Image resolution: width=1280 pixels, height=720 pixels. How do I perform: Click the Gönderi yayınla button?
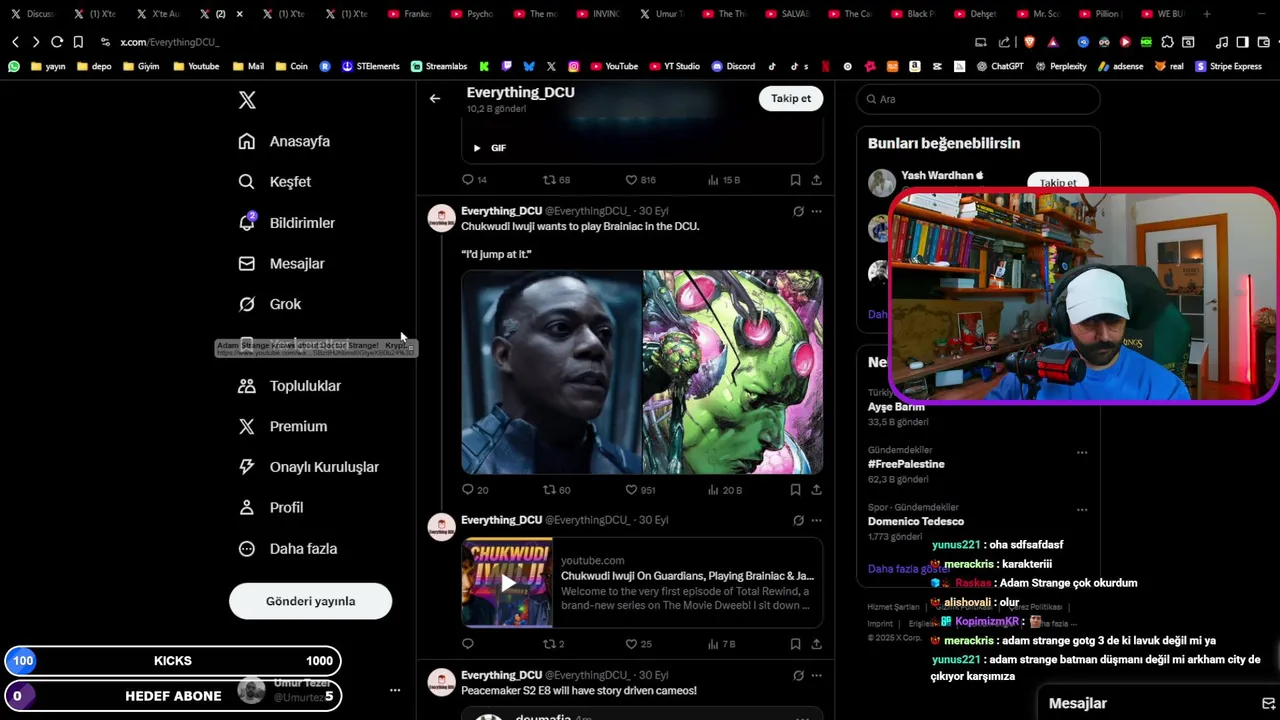[310, 601]
